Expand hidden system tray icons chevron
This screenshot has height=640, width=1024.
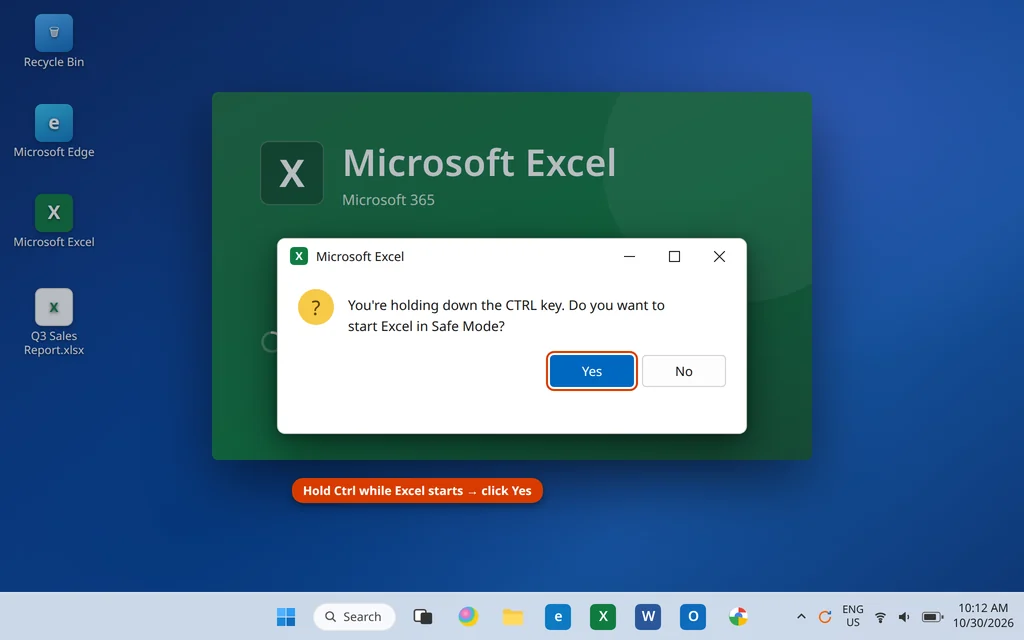click(x=801, y=616)
